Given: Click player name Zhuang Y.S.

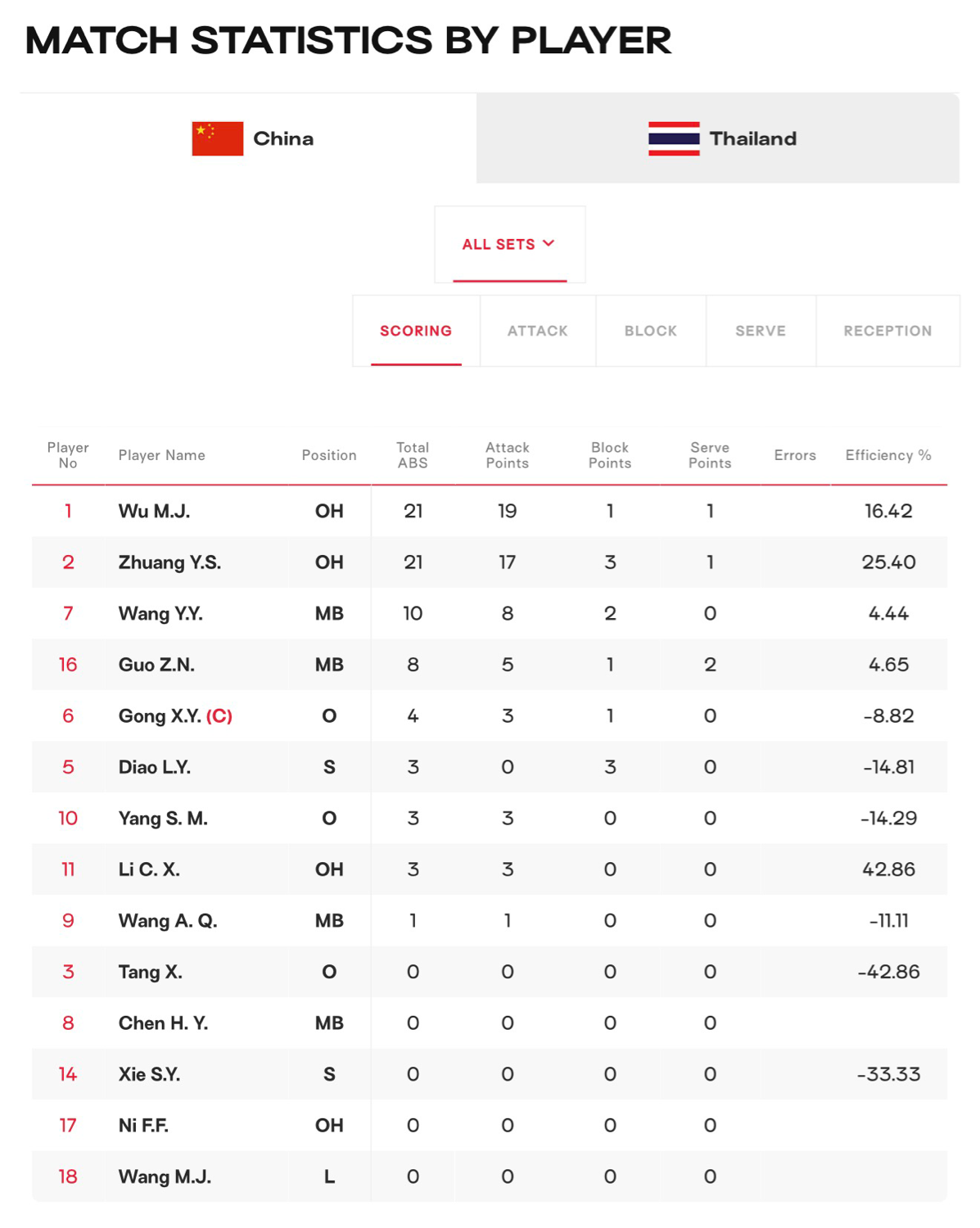Looking at the screenshot, I should tap(169, 562).
